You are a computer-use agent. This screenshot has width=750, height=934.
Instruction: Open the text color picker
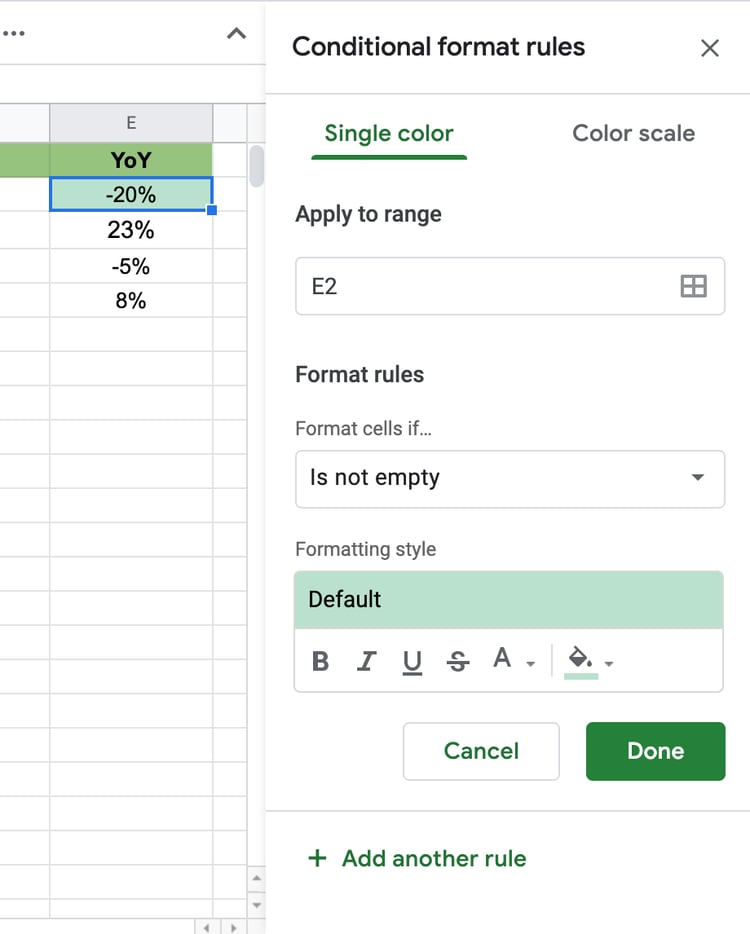(503, 659)
